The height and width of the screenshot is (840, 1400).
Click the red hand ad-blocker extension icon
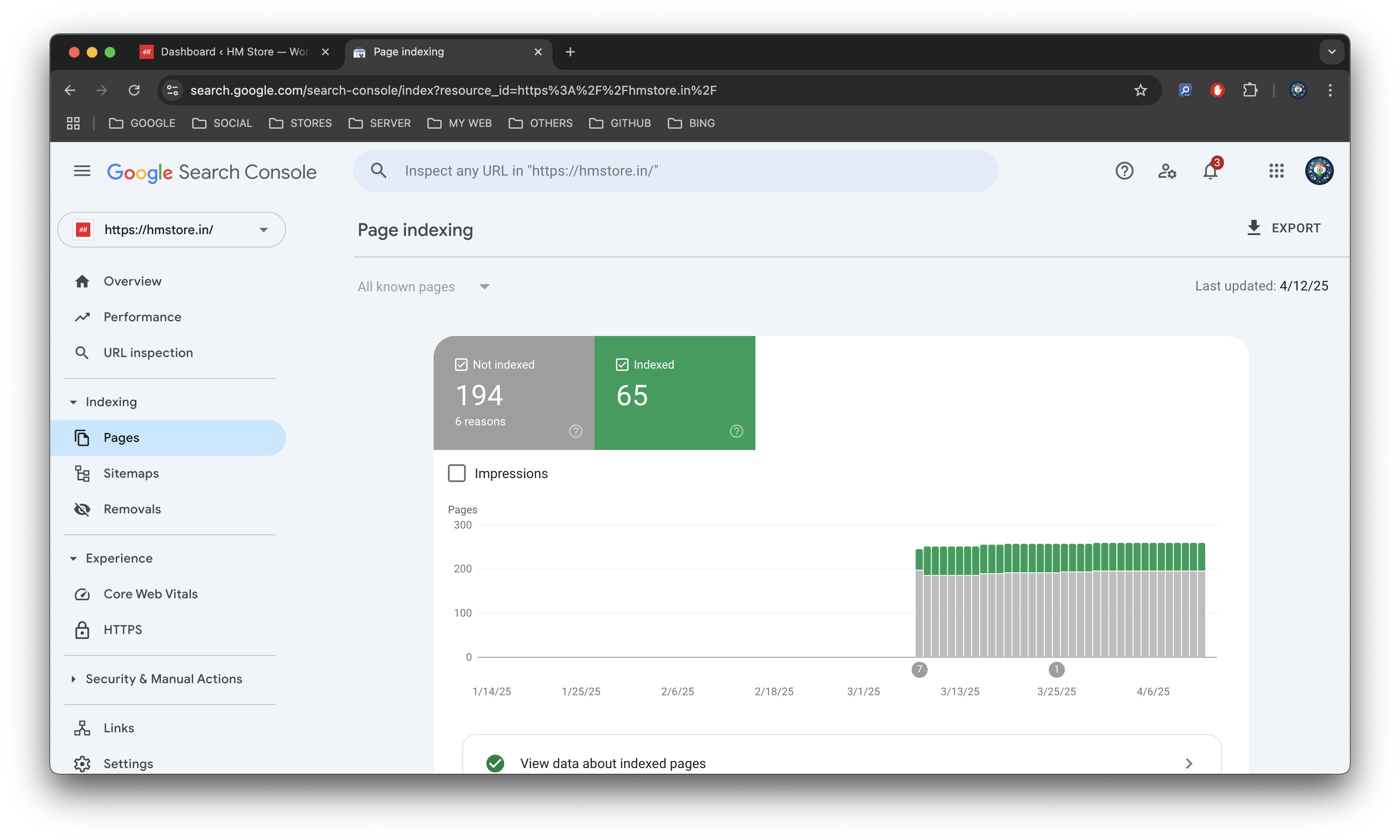pos(1217,90)
